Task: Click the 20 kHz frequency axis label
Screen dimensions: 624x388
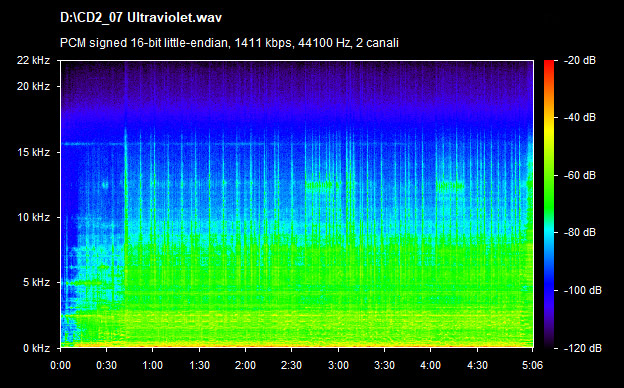Action: (x=33, y=86)
